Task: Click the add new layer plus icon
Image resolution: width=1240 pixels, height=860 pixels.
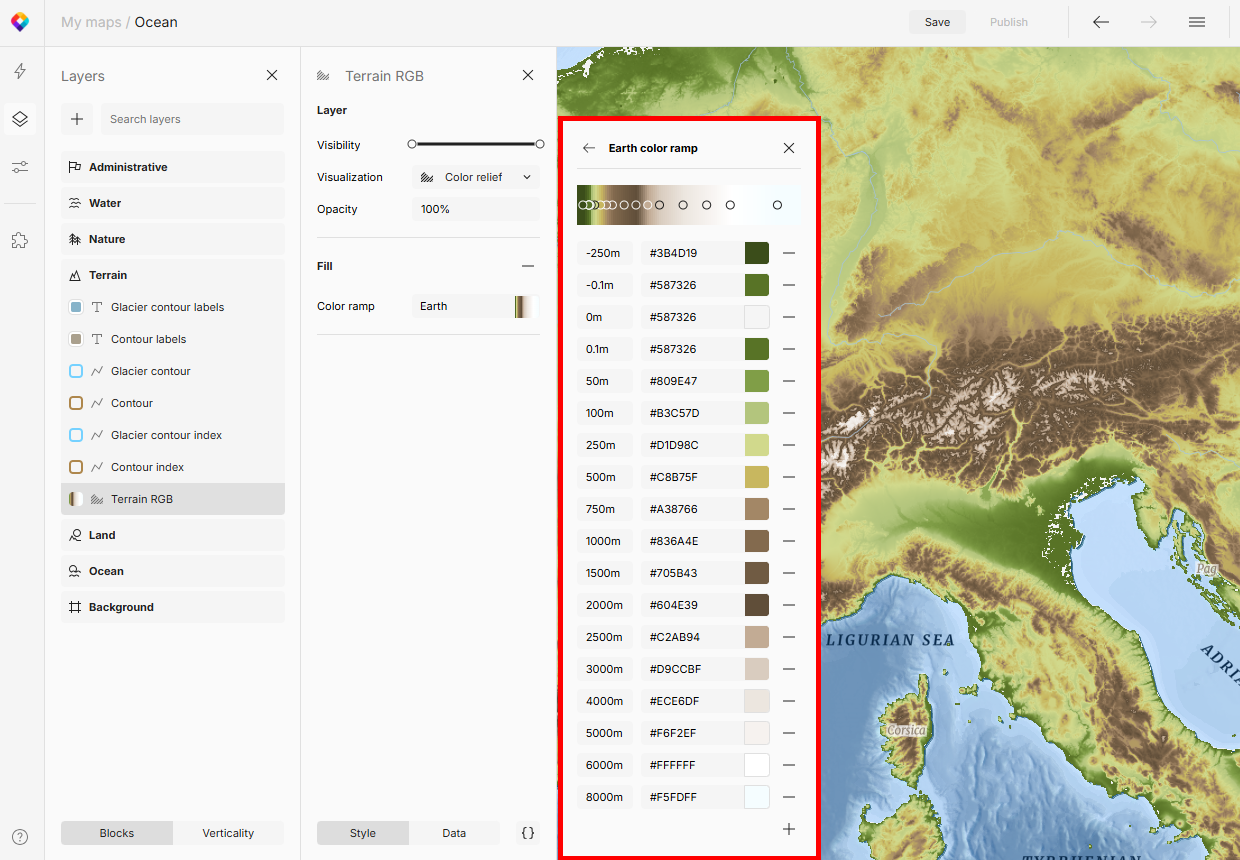Action: tap(77, 119)
